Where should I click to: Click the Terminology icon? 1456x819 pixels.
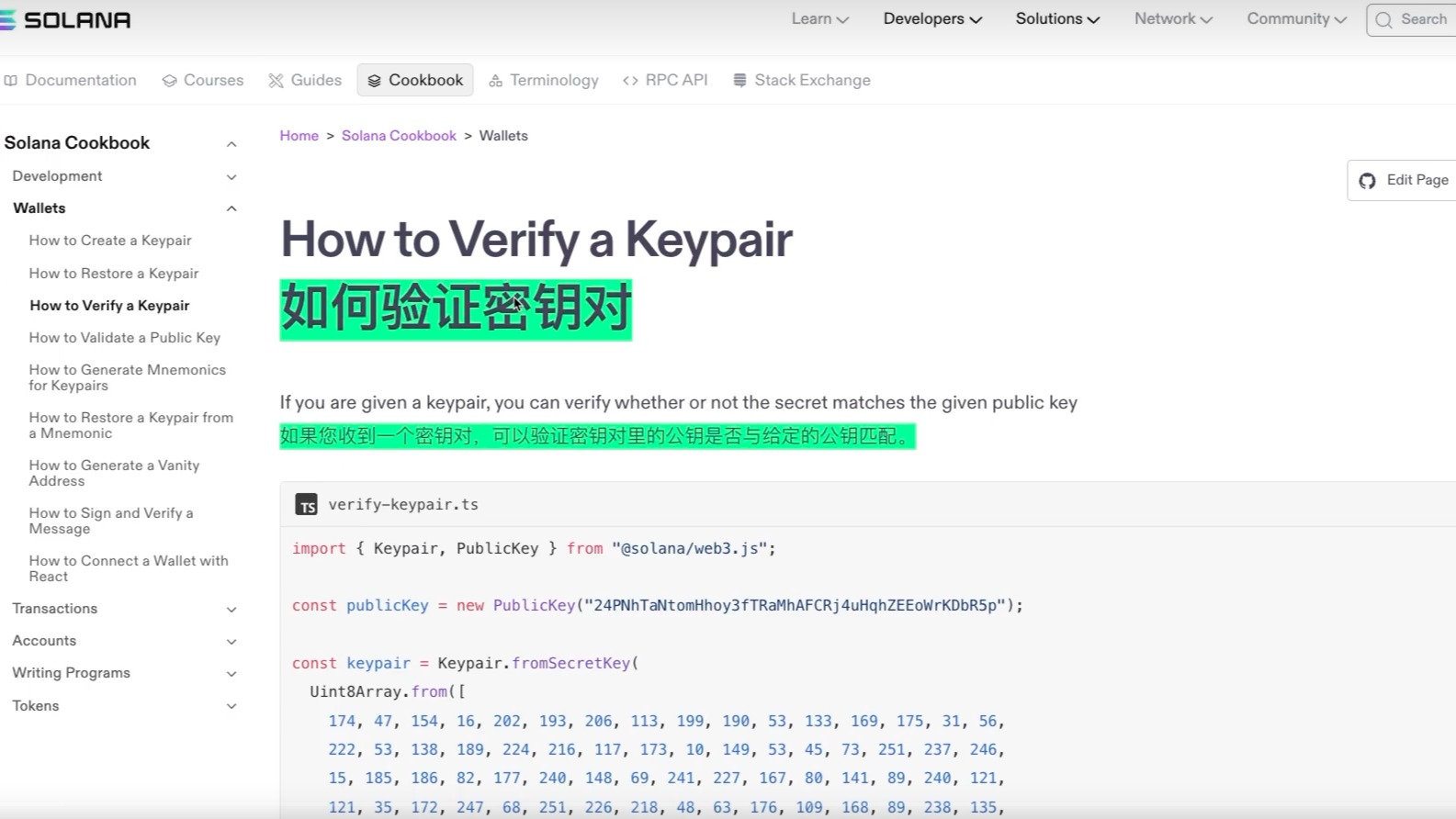click(x=495, y=81)
